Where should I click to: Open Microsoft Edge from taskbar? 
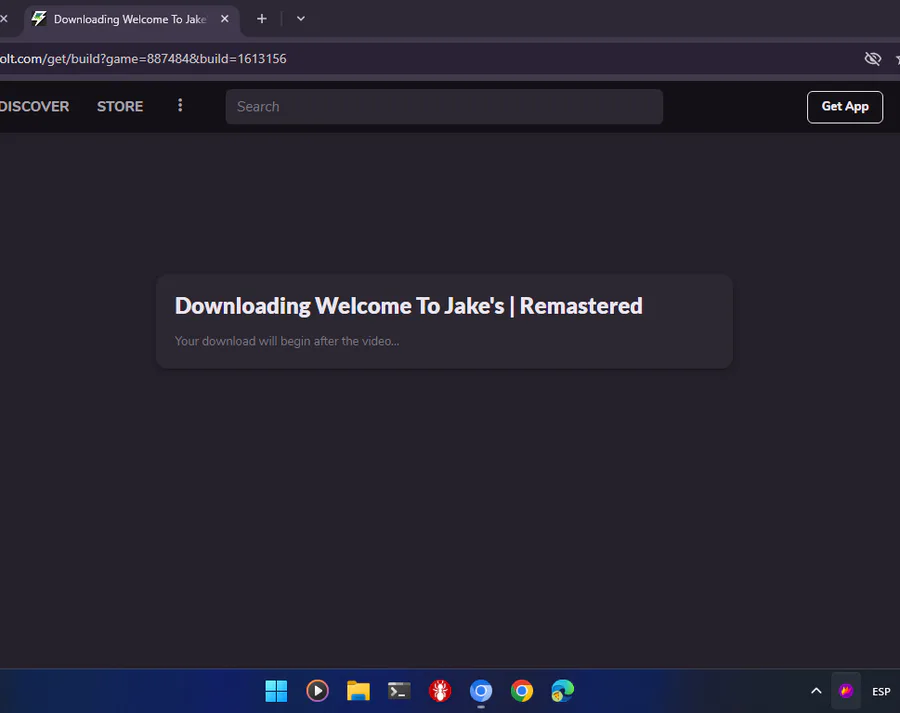(x=562, y=691)
